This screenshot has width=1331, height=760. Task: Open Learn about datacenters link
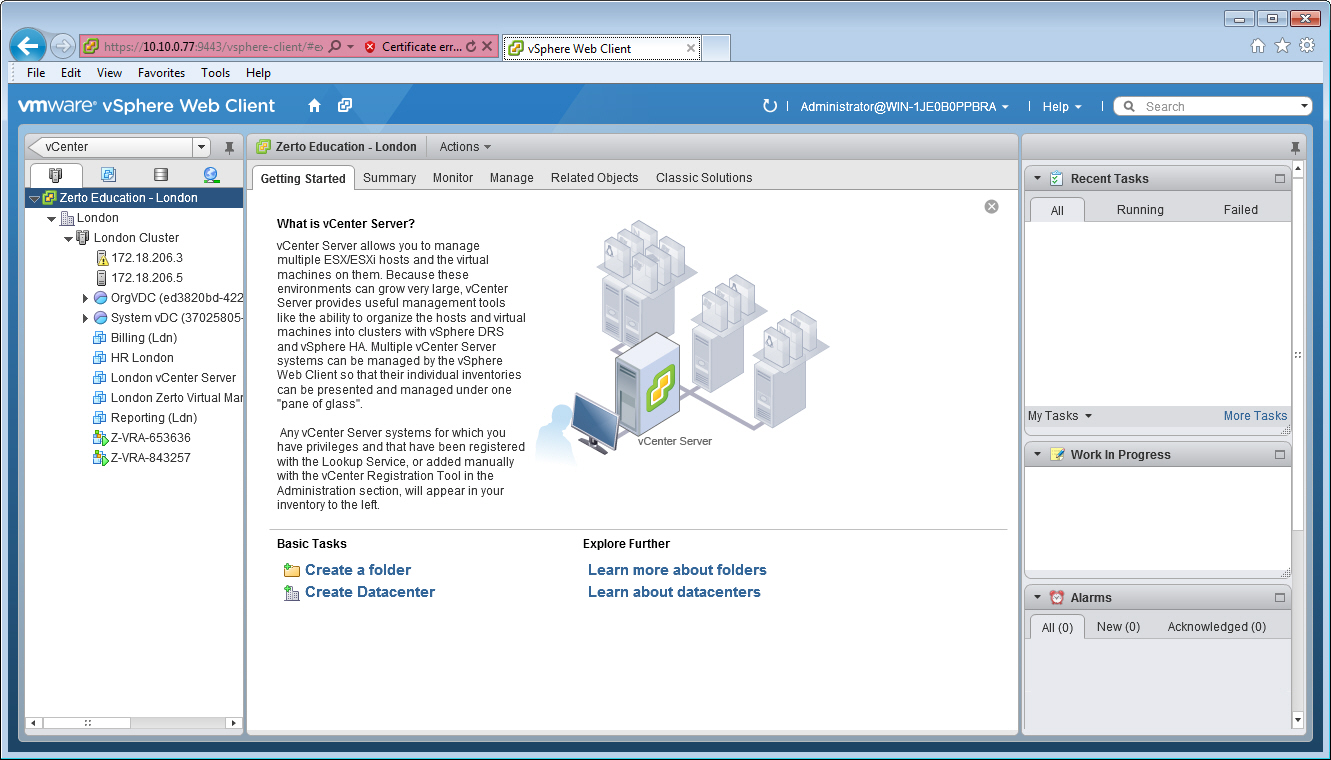pyautogui.click(x=674, y=592)
